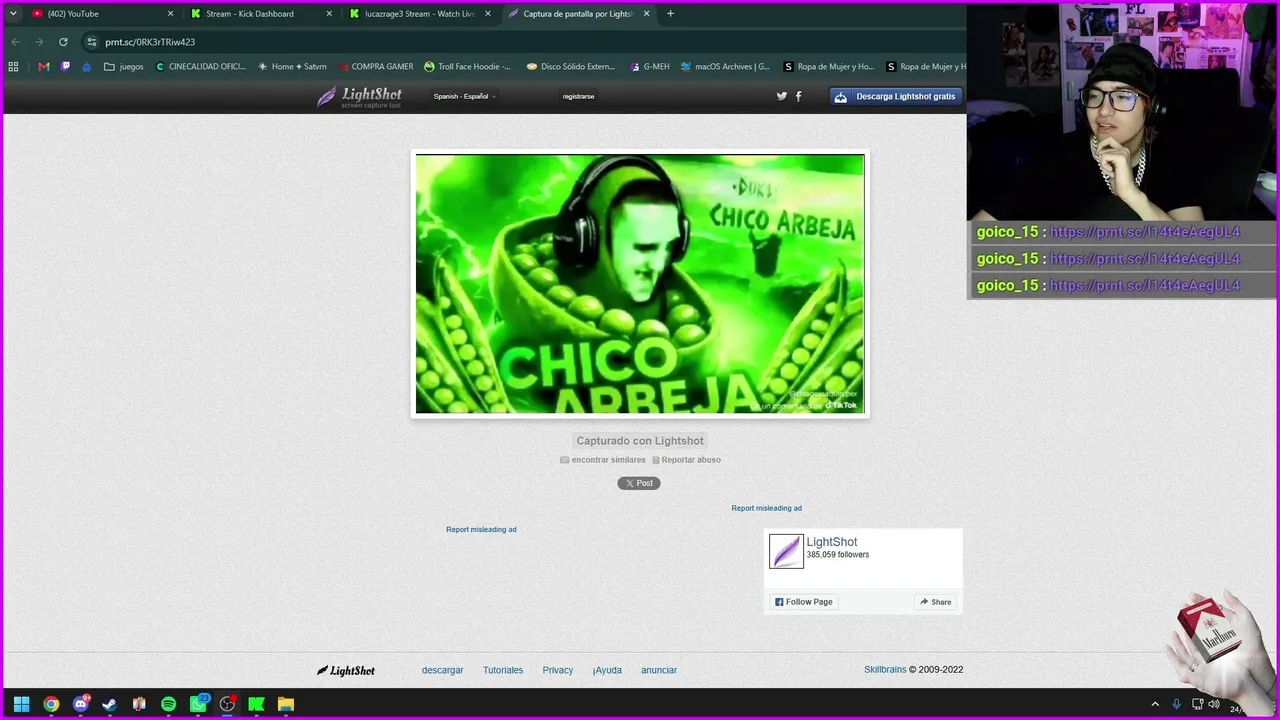The image size is (1280, 720).
Task: Share the LightShot Facebook page
Action: (936, 602)
